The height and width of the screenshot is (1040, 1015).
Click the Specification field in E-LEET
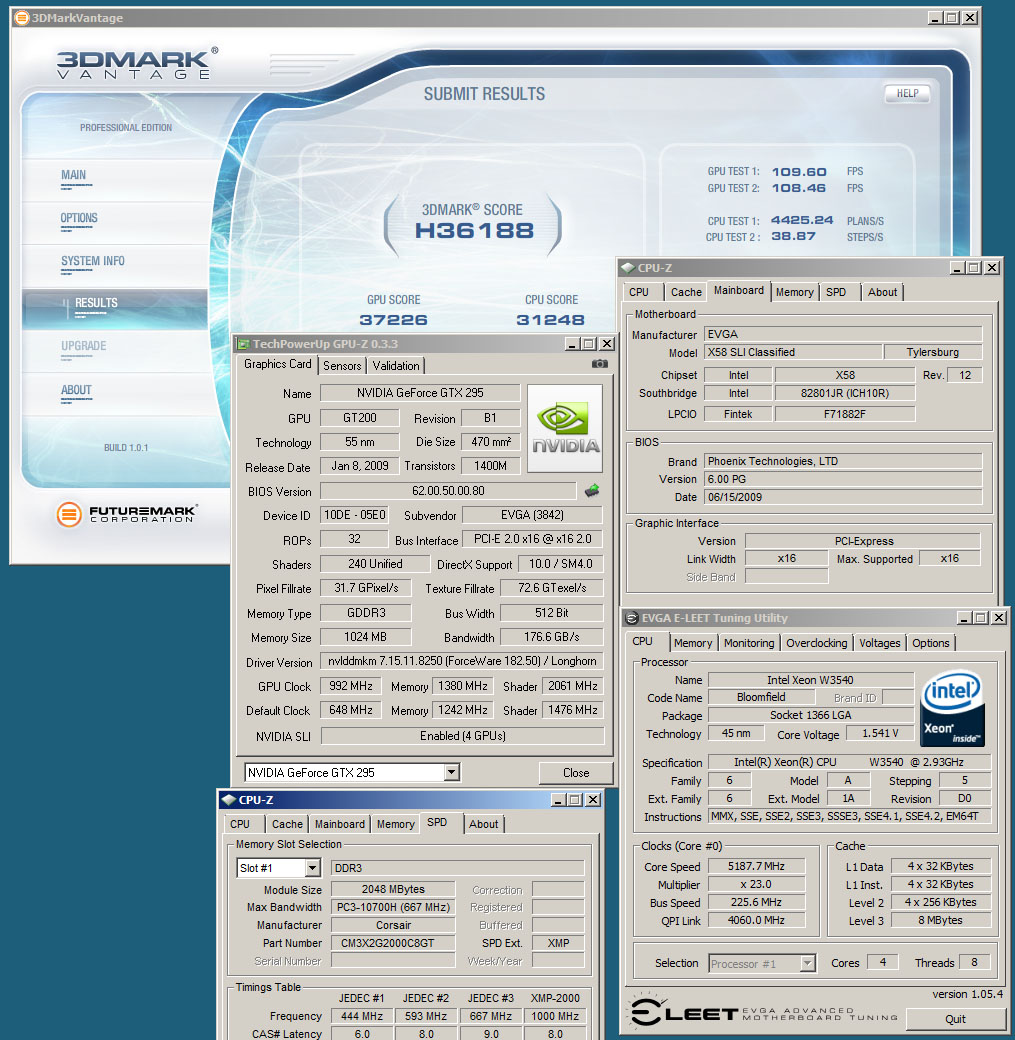tap(849, 762)
